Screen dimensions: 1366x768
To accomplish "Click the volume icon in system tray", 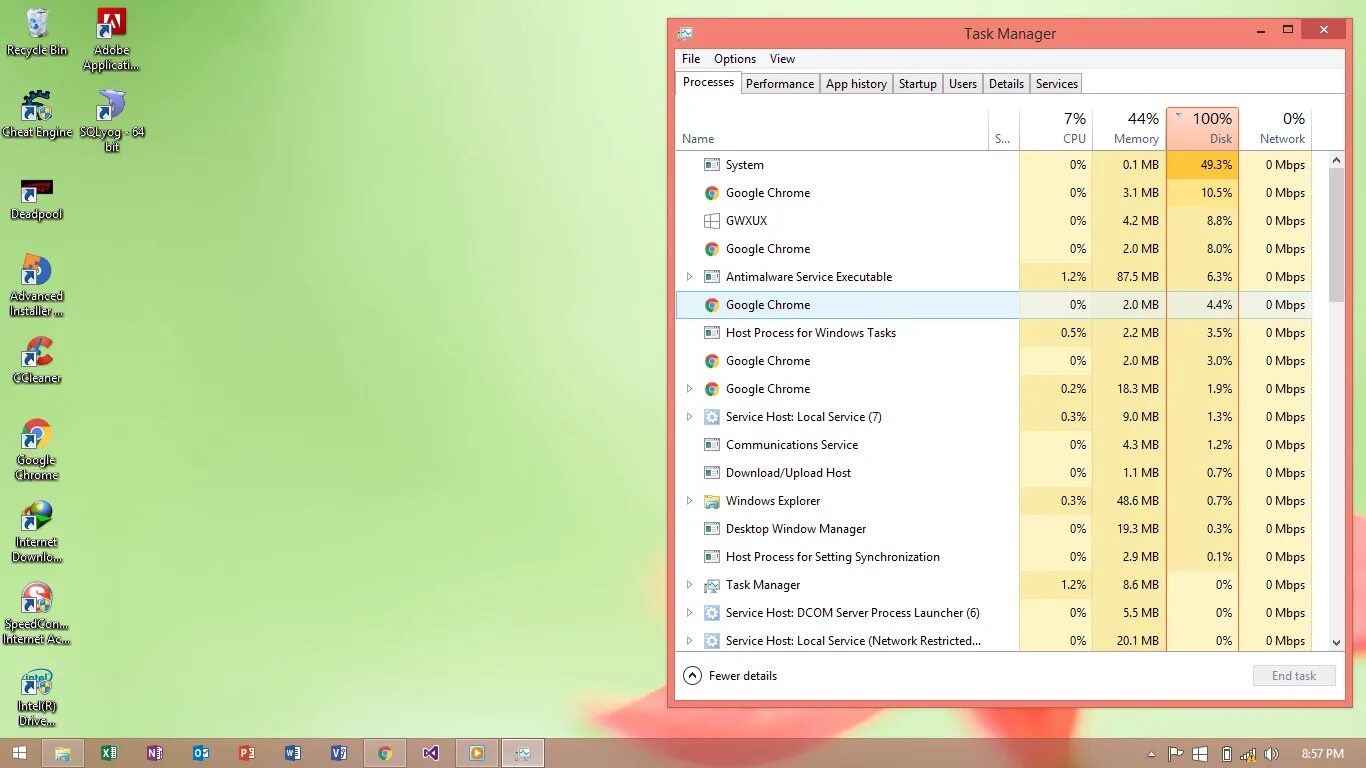I will [1272, 754].
